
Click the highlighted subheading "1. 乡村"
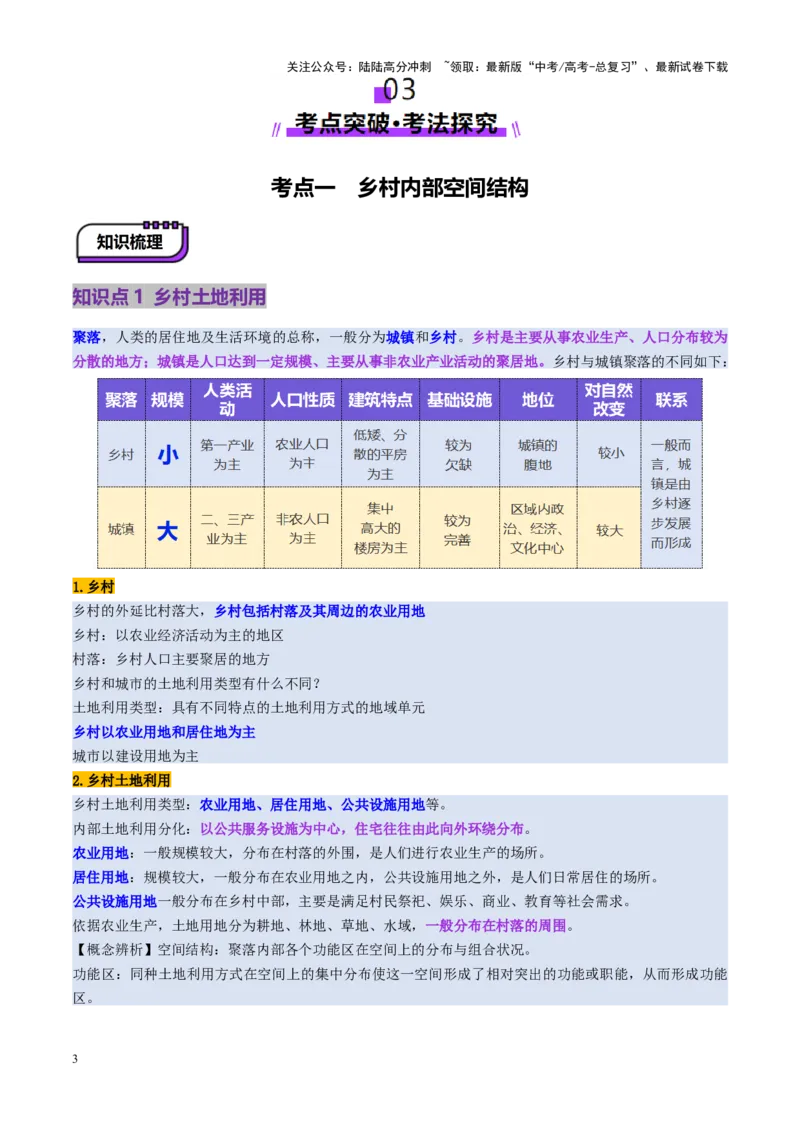(x=94, y=586)
